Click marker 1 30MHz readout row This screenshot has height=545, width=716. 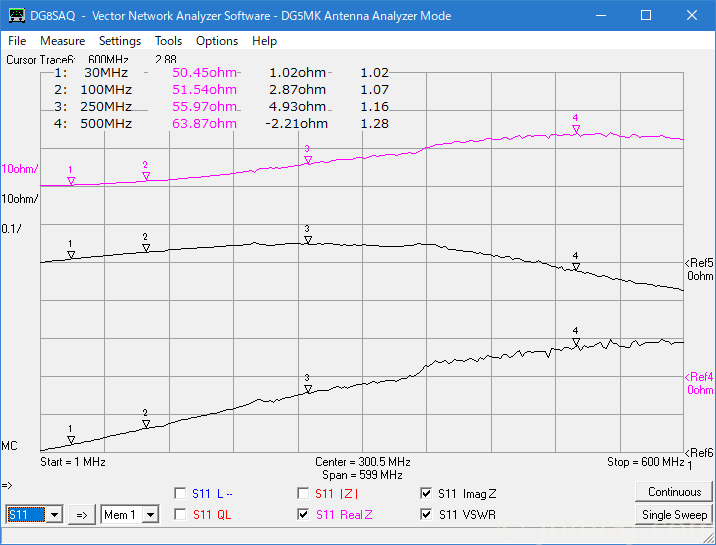(x=221, y=73)
